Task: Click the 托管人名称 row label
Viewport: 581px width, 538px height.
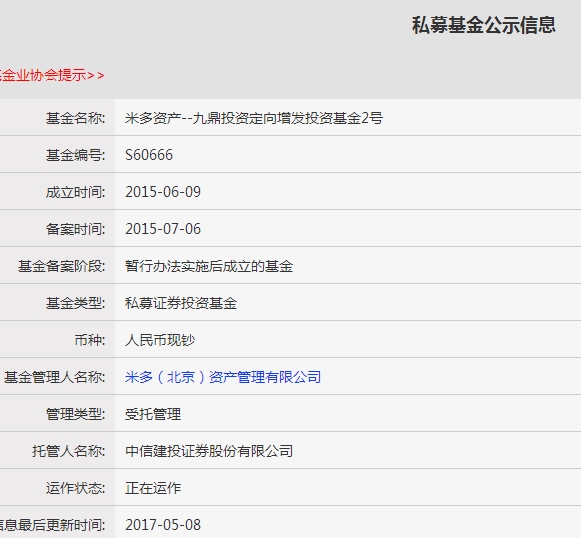Action: click(x=69, y=451)
